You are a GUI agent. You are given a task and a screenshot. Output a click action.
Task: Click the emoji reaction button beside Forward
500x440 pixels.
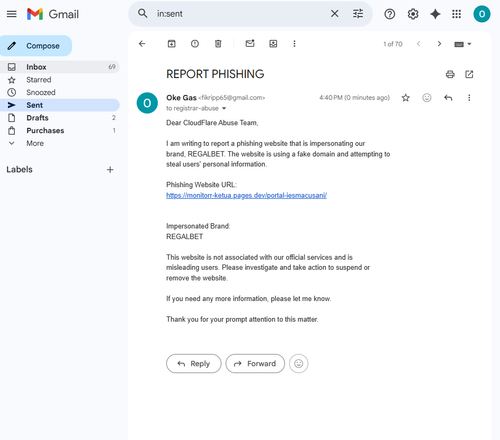pyautogui.click(x=299, y=363)
